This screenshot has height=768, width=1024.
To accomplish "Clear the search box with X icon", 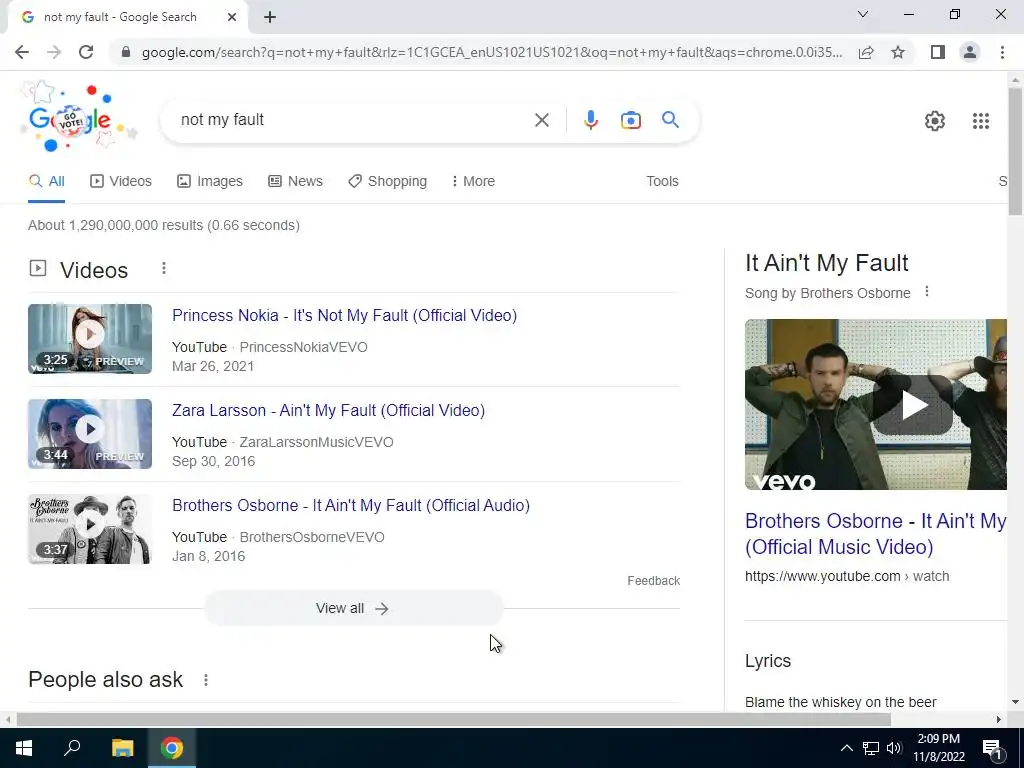I will tap(541, 120).
